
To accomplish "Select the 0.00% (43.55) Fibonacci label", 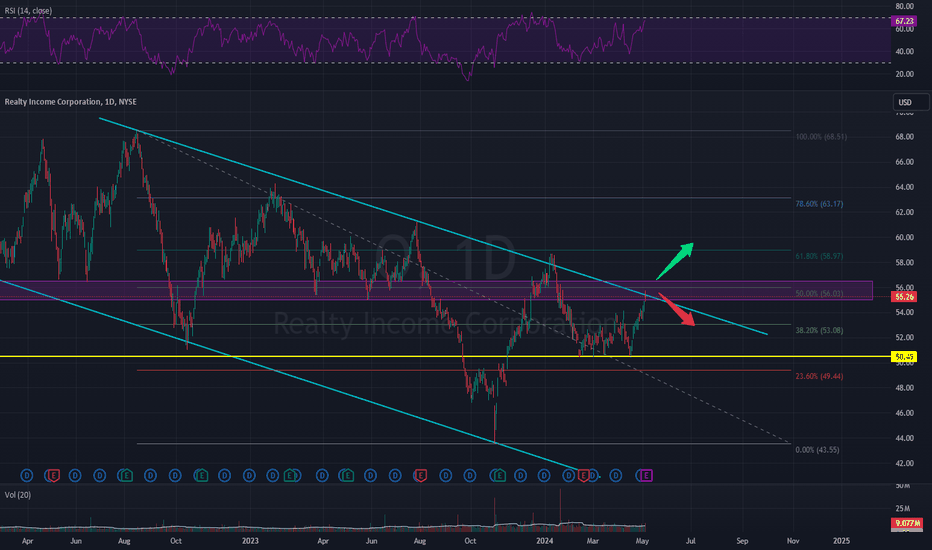I will [x=817, y=450].
